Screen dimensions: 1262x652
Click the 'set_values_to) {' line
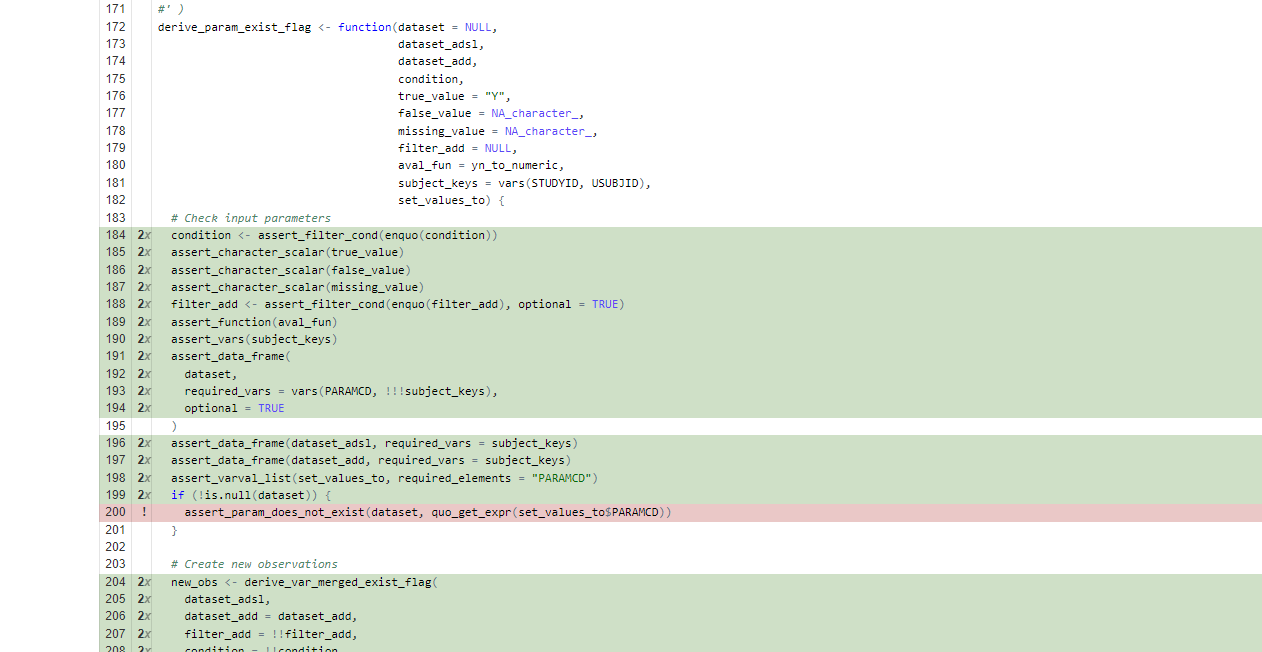click(451, 200)
